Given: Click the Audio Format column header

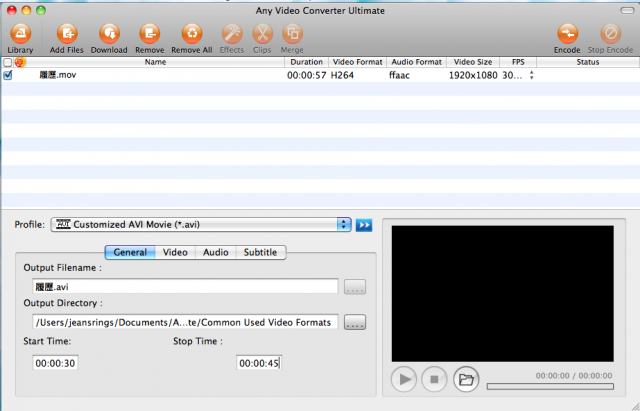Looking at the screenshot, I should pos(416,62).
